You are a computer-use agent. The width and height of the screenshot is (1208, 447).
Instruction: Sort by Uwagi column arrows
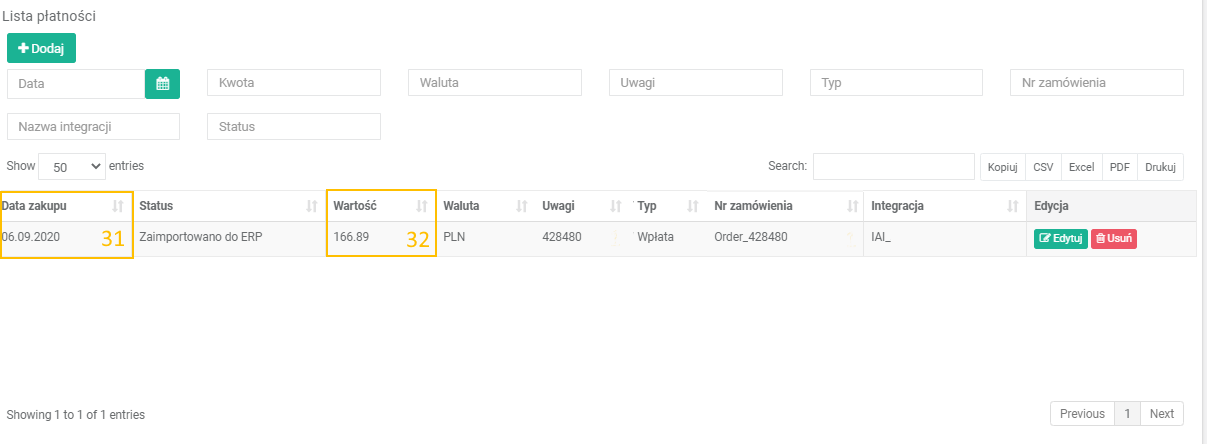point(616,206)
